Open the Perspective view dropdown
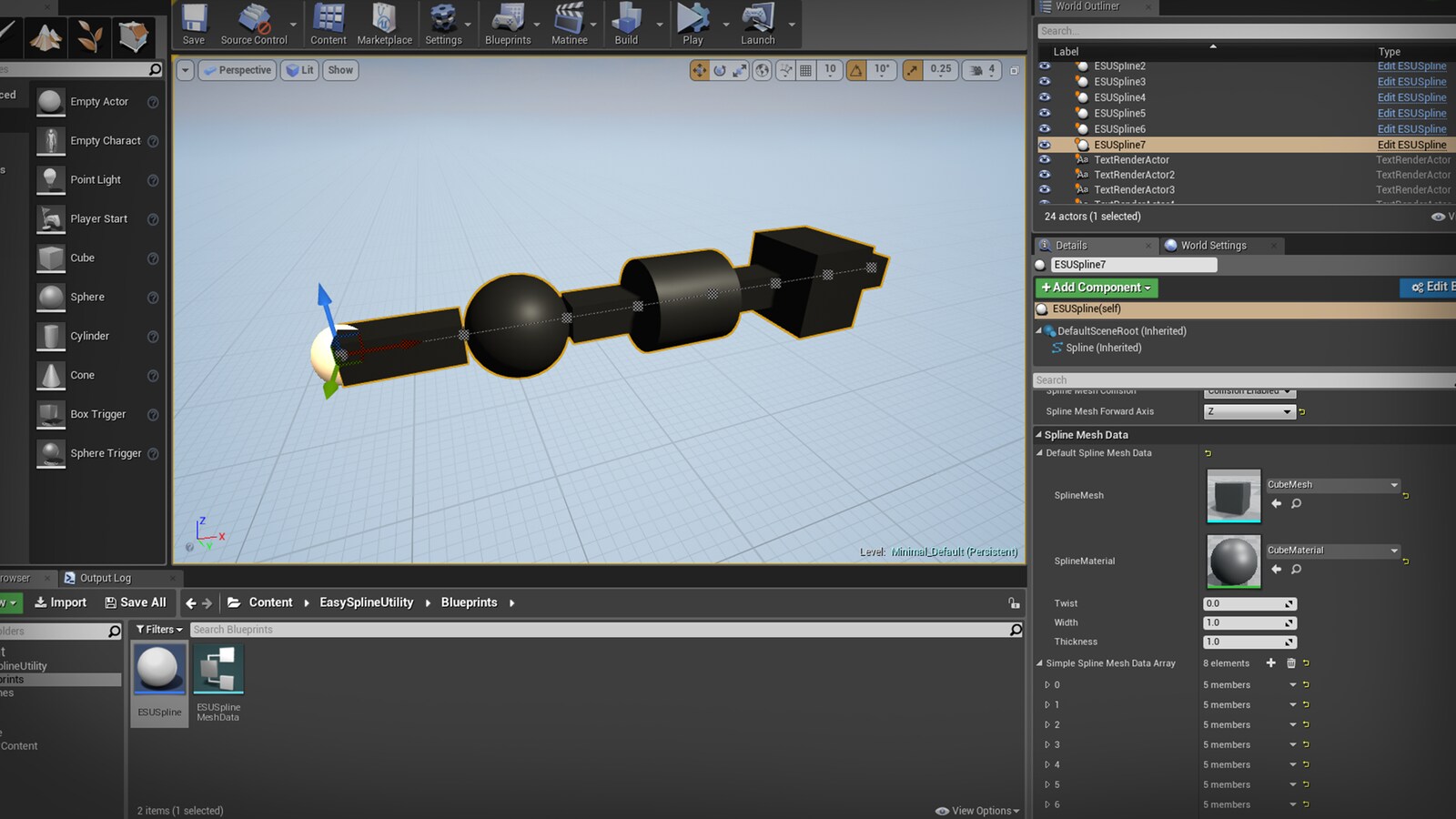Viewport: 1456px width, 819px height. [236, 69]
